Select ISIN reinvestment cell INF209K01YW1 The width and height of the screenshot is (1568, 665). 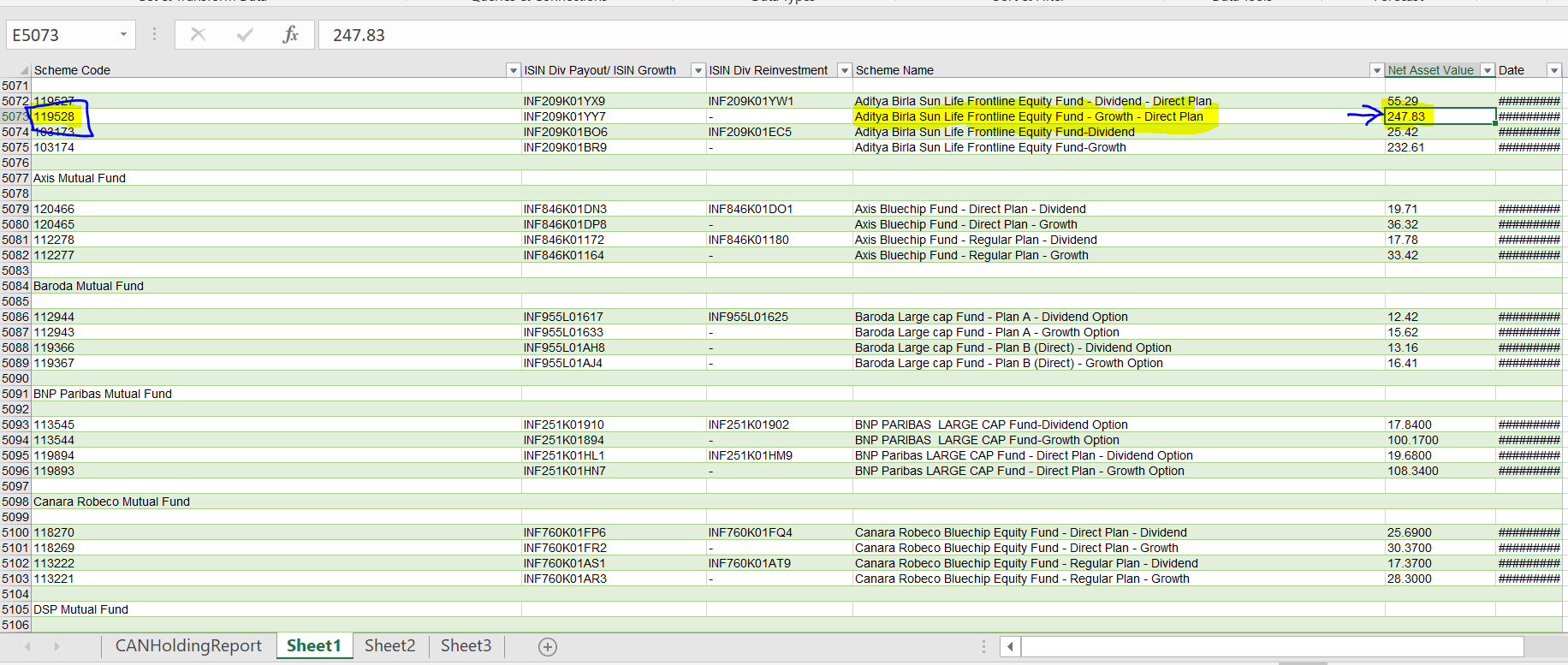coord(779,101)
